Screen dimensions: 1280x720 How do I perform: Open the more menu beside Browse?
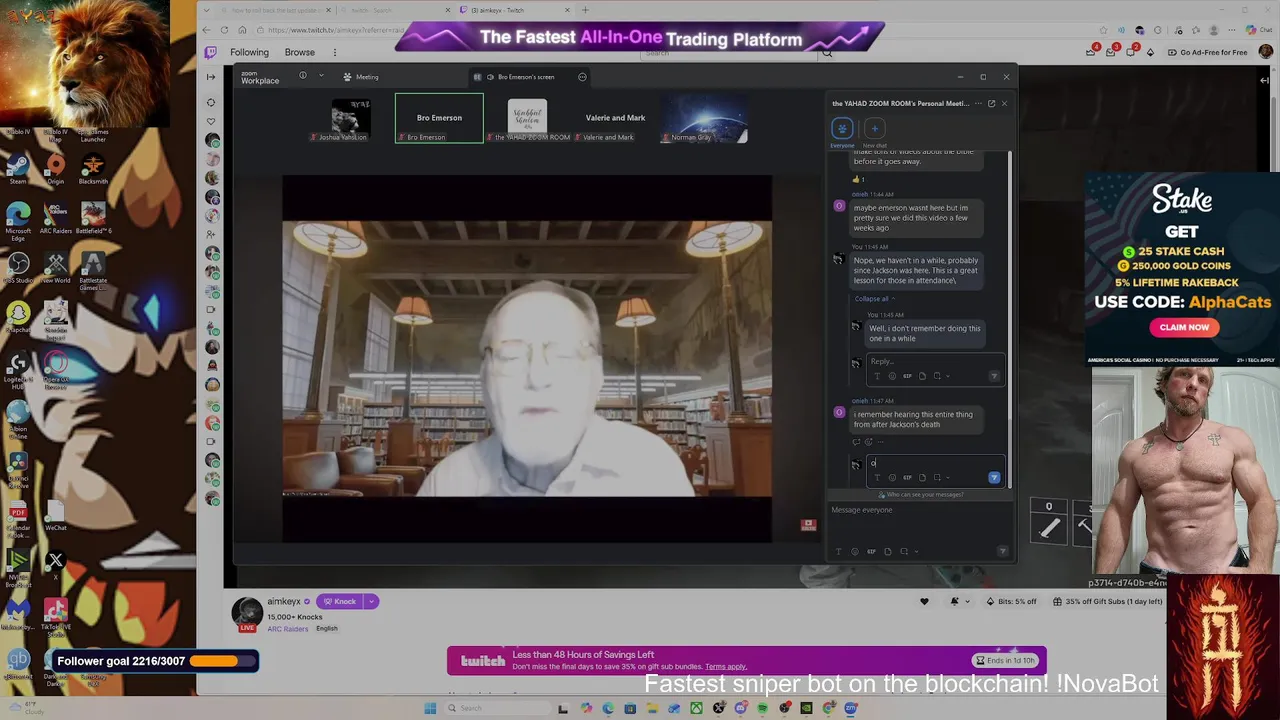(x=334, y=52)
